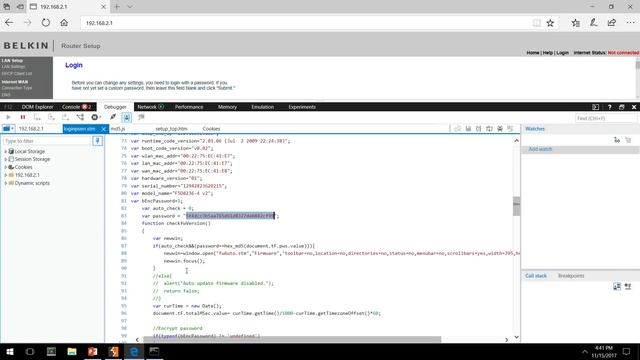The height and width of the screenshot is (360, 640).
Task: Switch to the Breakpoints tab
Action: 571,276
